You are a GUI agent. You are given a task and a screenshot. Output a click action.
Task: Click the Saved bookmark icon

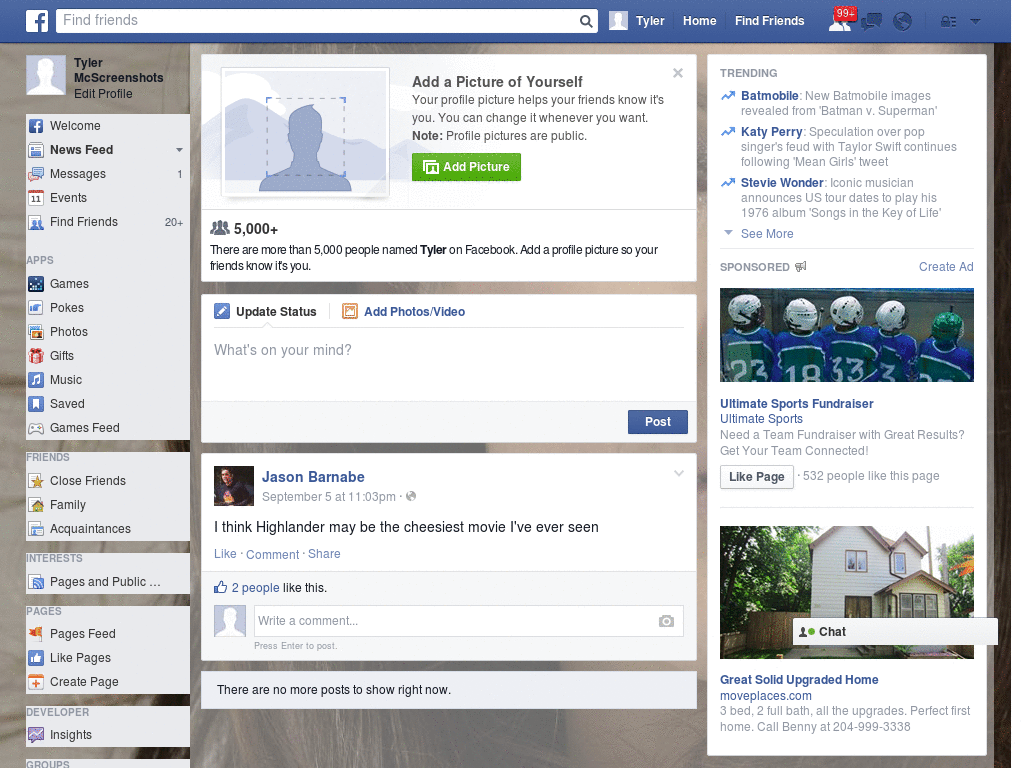pyautogui.click(x=36, y=404)
